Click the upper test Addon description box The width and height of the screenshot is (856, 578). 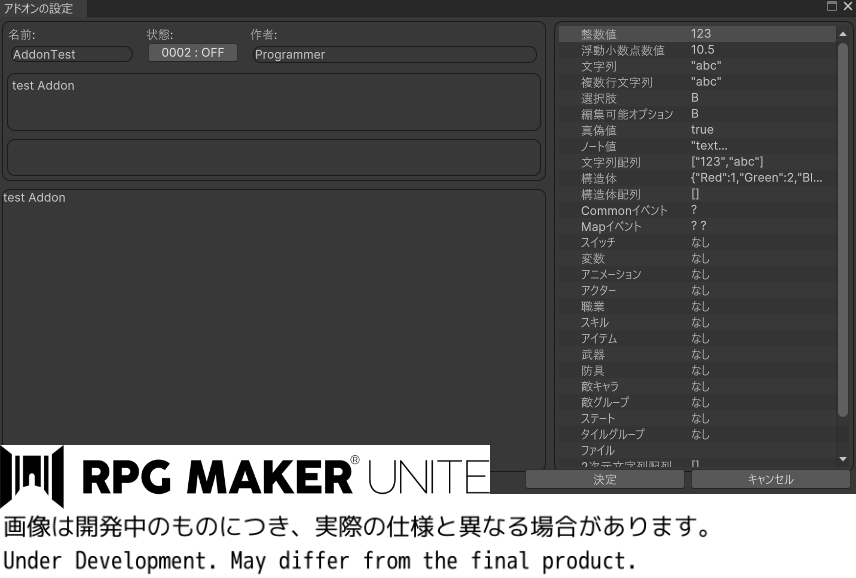point(273,101)
